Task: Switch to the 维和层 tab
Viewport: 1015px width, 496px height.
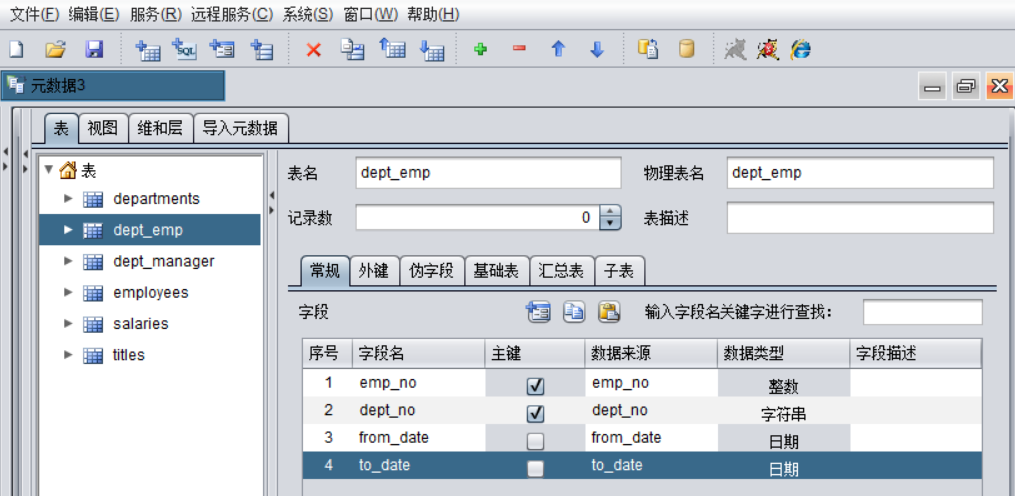Action: pyautogui.click(x=161, y=128)
